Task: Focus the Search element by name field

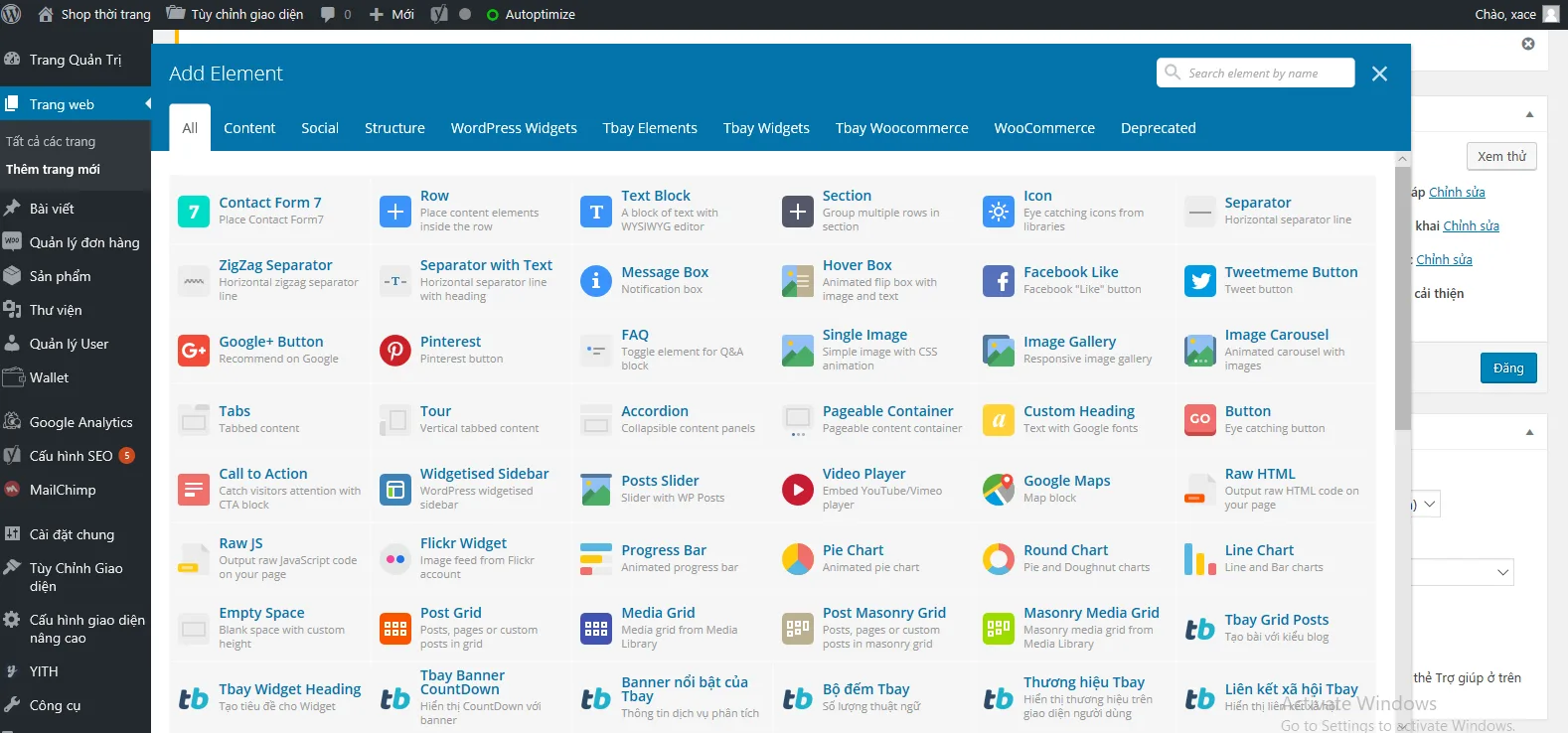Action: click(1256, 73)
